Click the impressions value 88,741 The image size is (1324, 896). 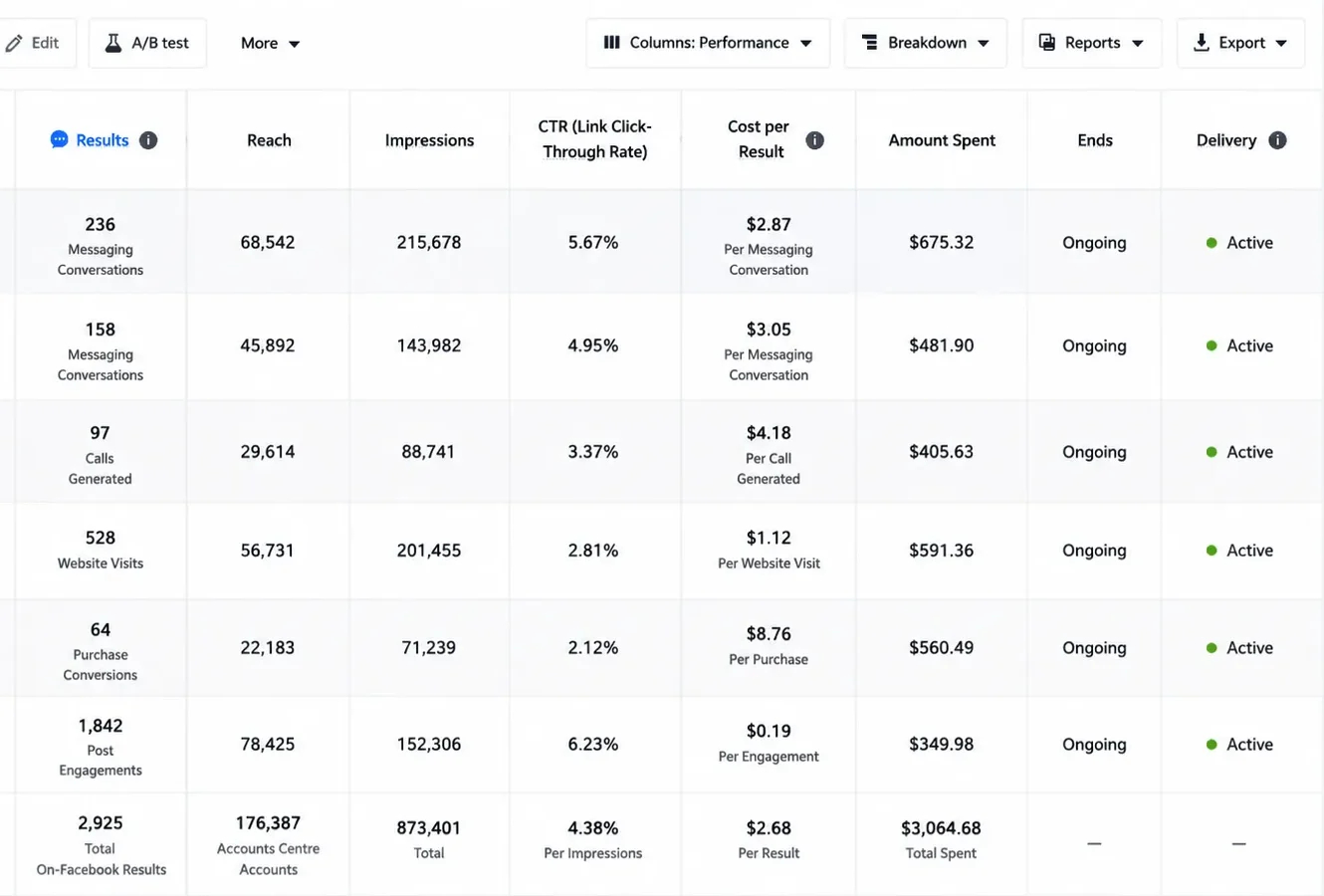point(428,452)
